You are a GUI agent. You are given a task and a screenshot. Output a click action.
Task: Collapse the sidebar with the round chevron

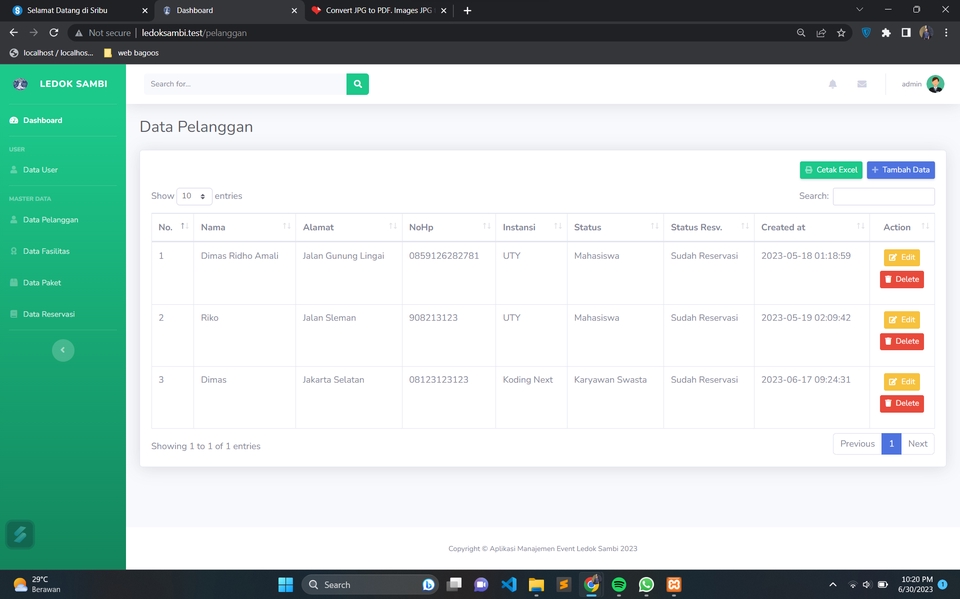tap(63, 350)
